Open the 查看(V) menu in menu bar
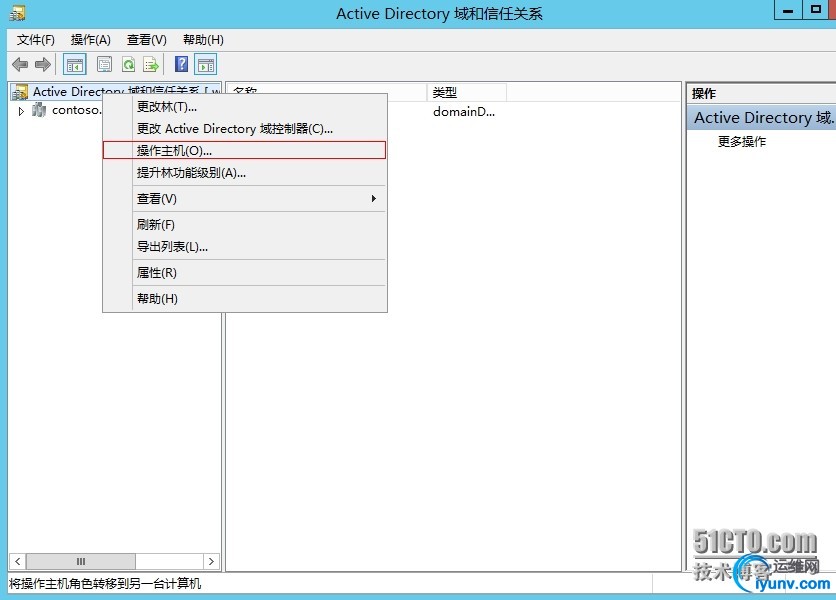This screenshot has width=836, height=600. (147, 40)
